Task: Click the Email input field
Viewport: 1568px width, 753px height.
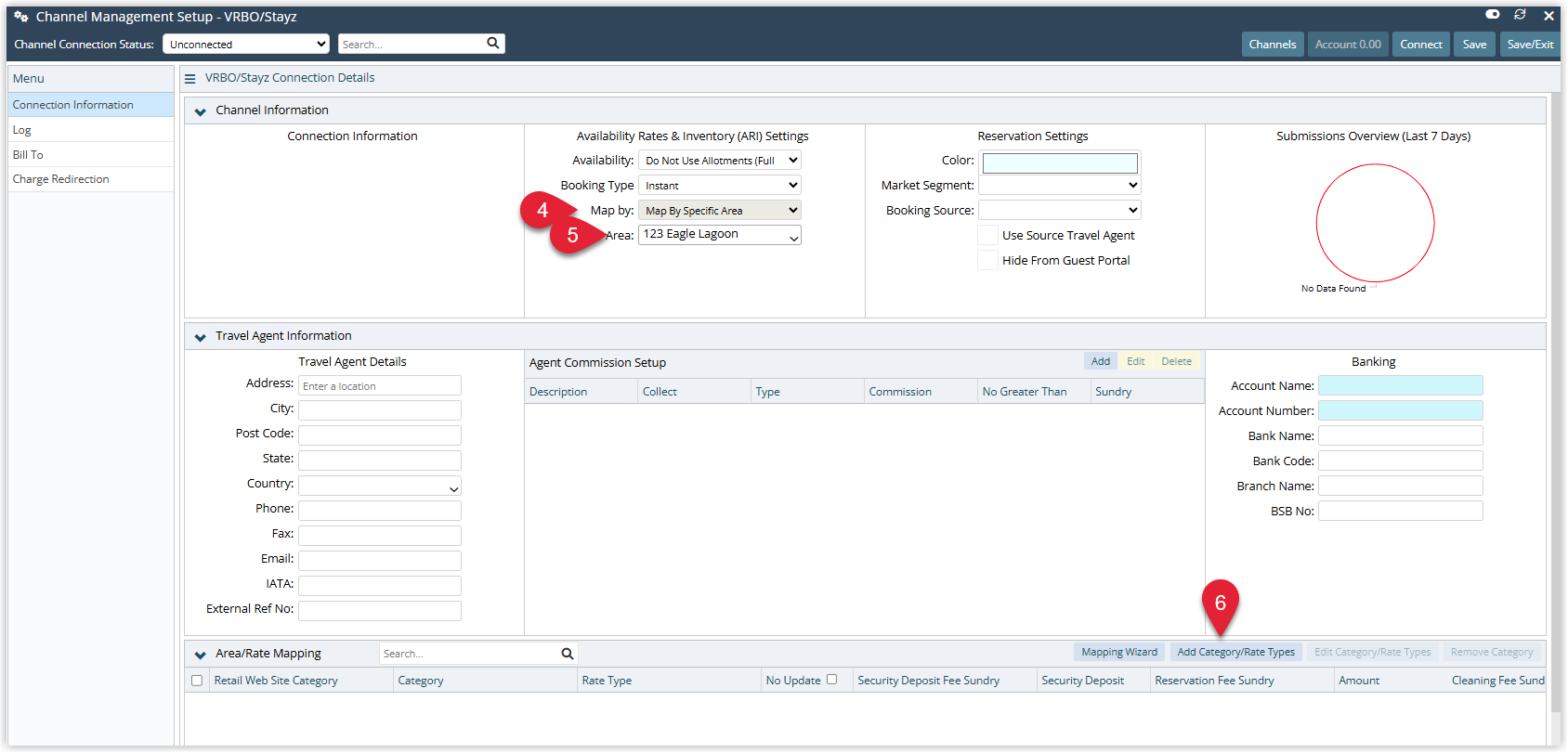Action: point(380,561)
